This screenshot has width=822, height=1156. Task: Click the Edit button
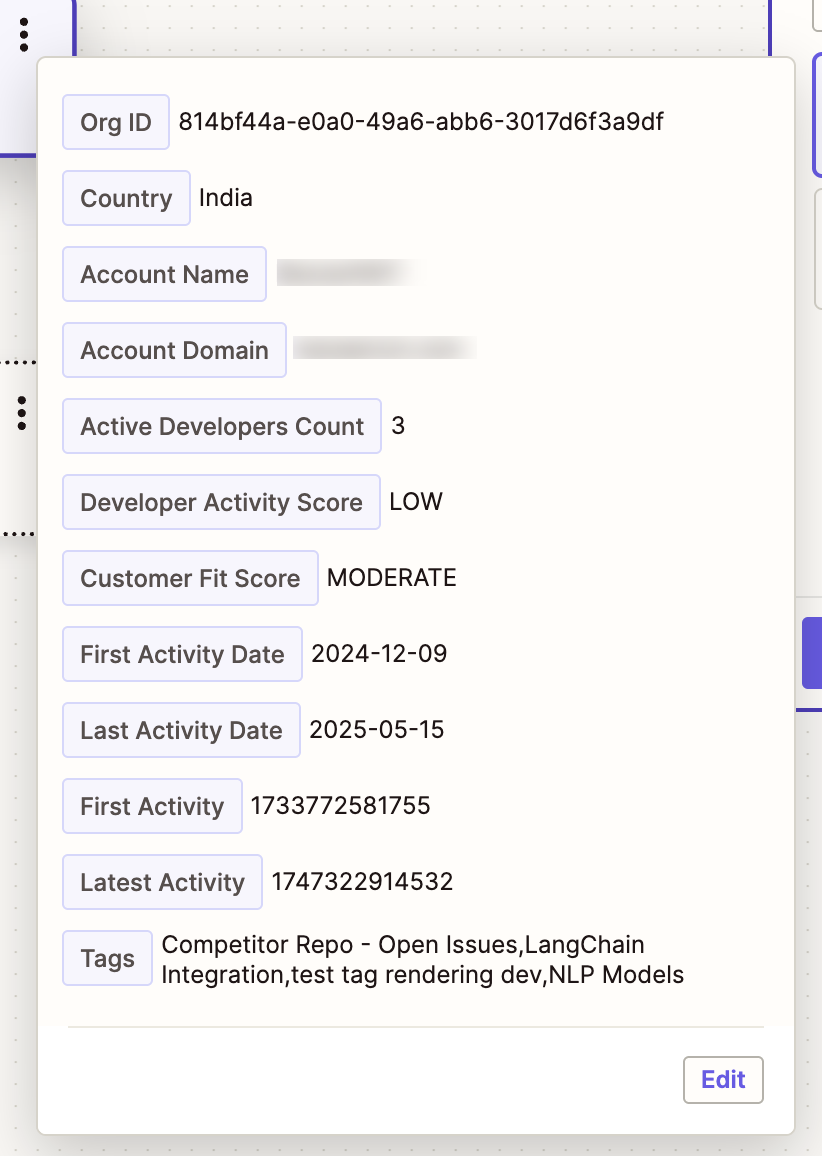tap(723, 1079)
